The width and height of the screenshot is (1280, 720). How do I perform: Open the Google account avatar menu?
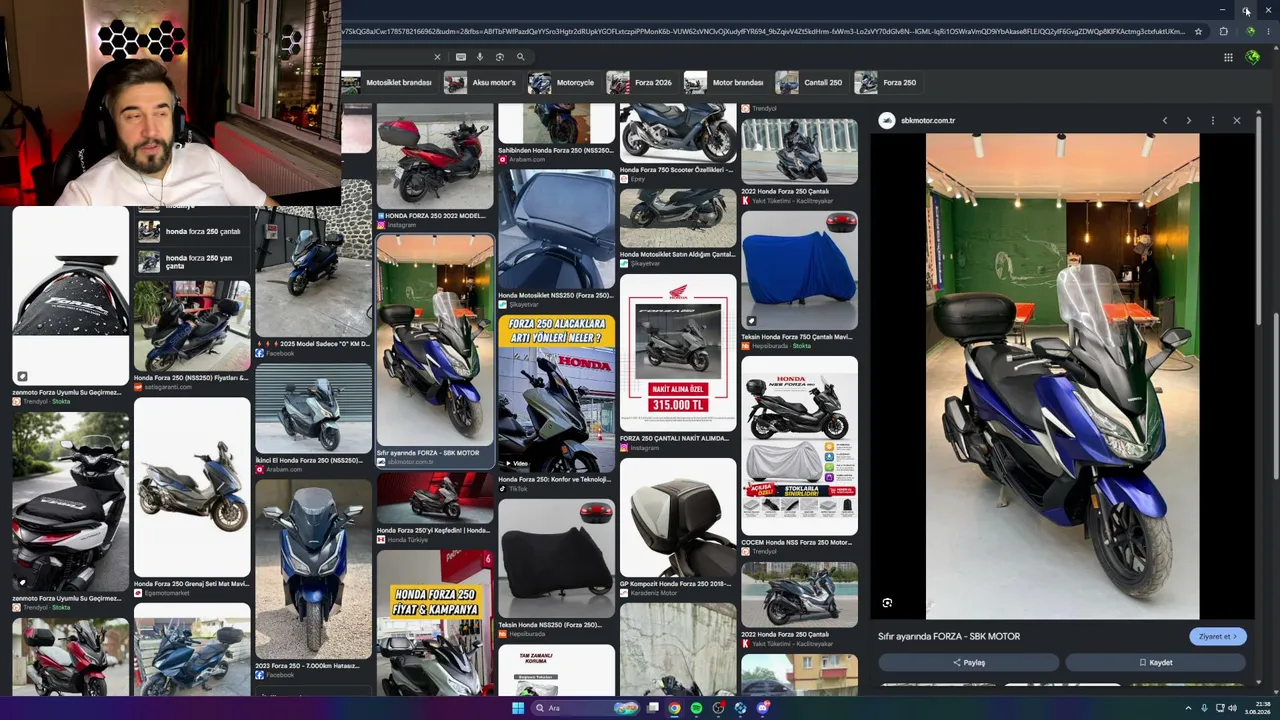[x=1253, y=57]
